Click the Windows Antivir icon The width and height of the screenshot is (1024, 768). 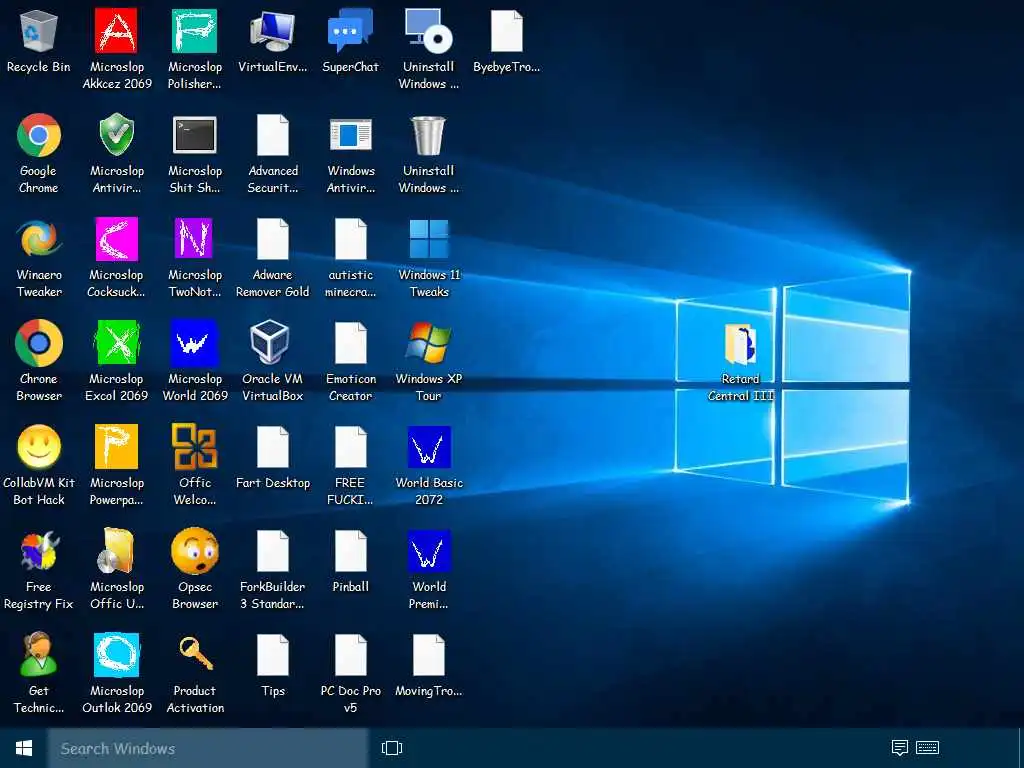point(351,135)
